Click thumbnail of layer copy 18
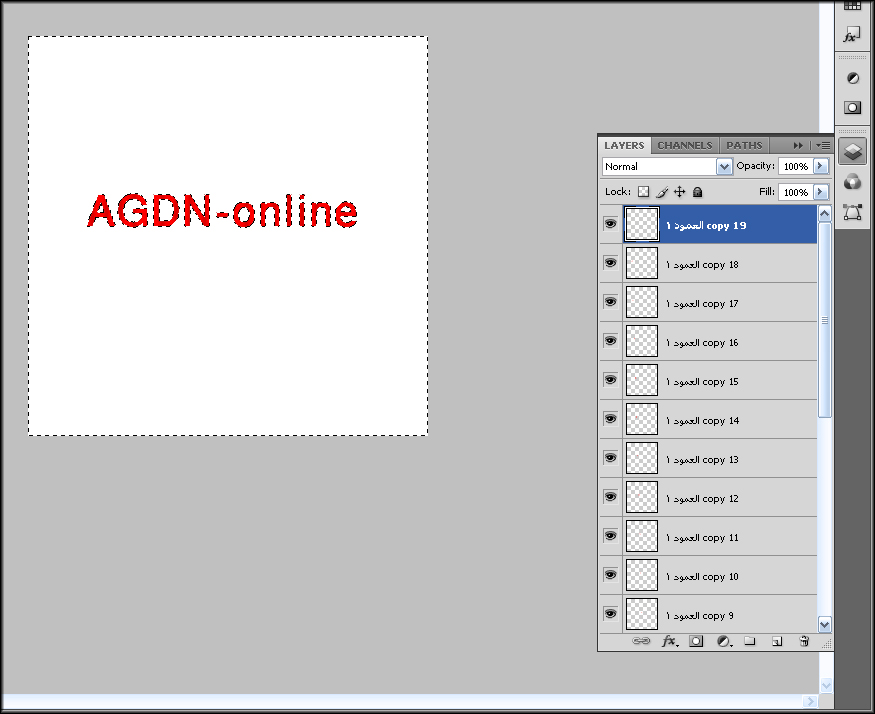The image size is (875, 714). coord(642,263)
